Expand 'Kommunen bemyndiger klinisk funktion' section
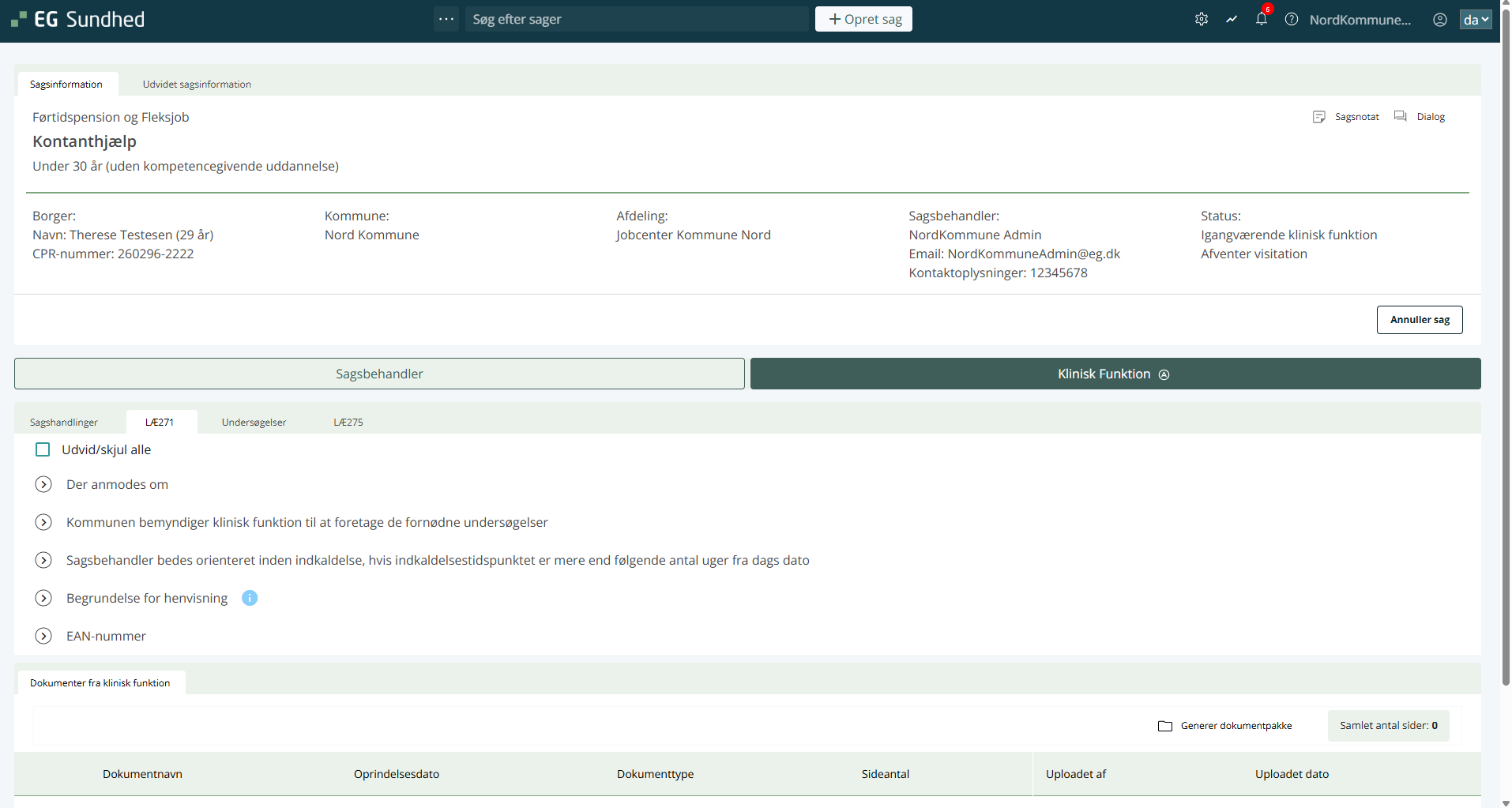1512x808 pixels. click(x=43, y=522)
